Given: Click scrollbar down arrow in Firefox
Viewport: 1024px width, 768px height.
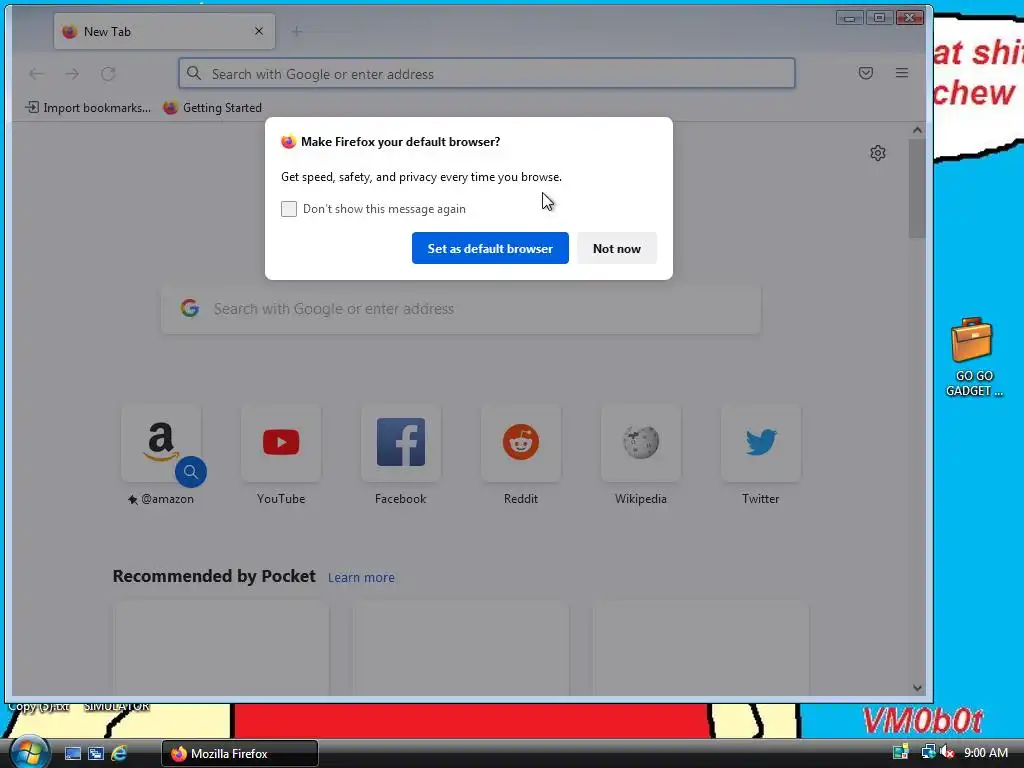Looking at the screenshot, I should tap(917, 688).
